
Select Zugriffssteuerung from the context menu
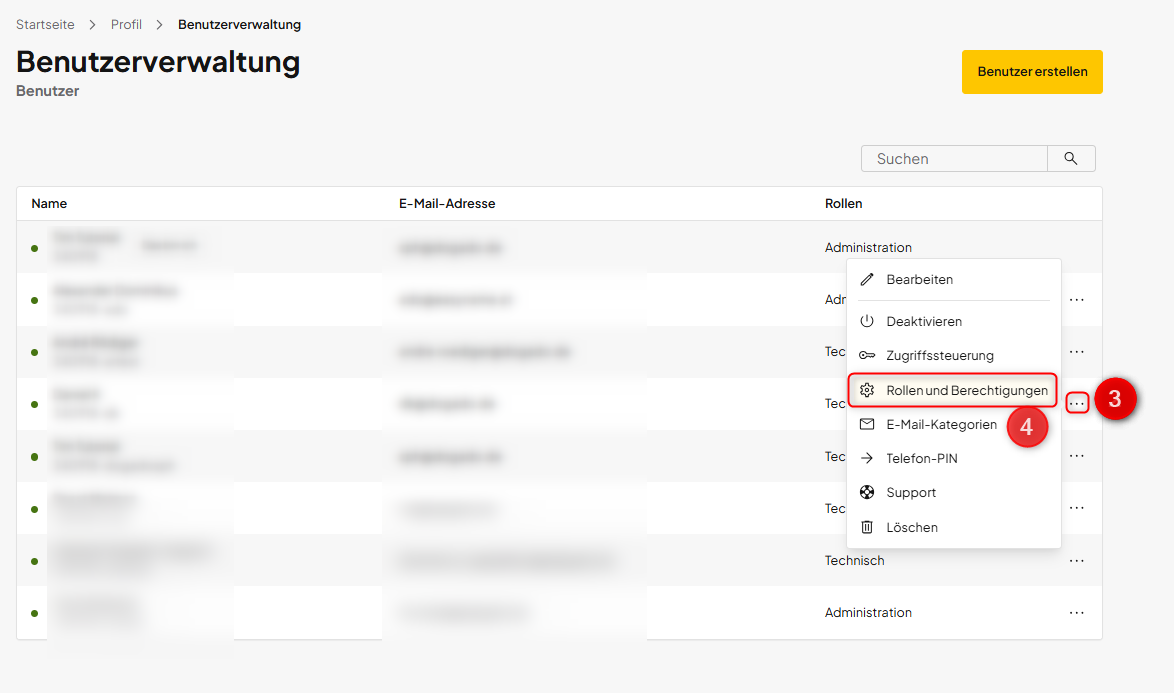coord(940,356)
